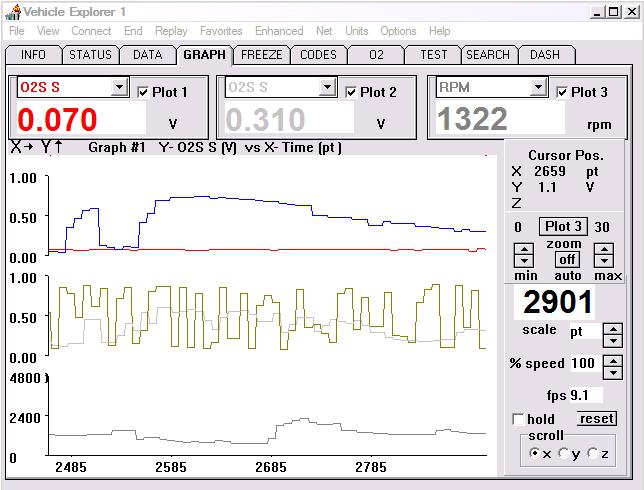Disable the Plot 2 checkbox
This screenshot has width=644, height=490.
coord(350,91)
